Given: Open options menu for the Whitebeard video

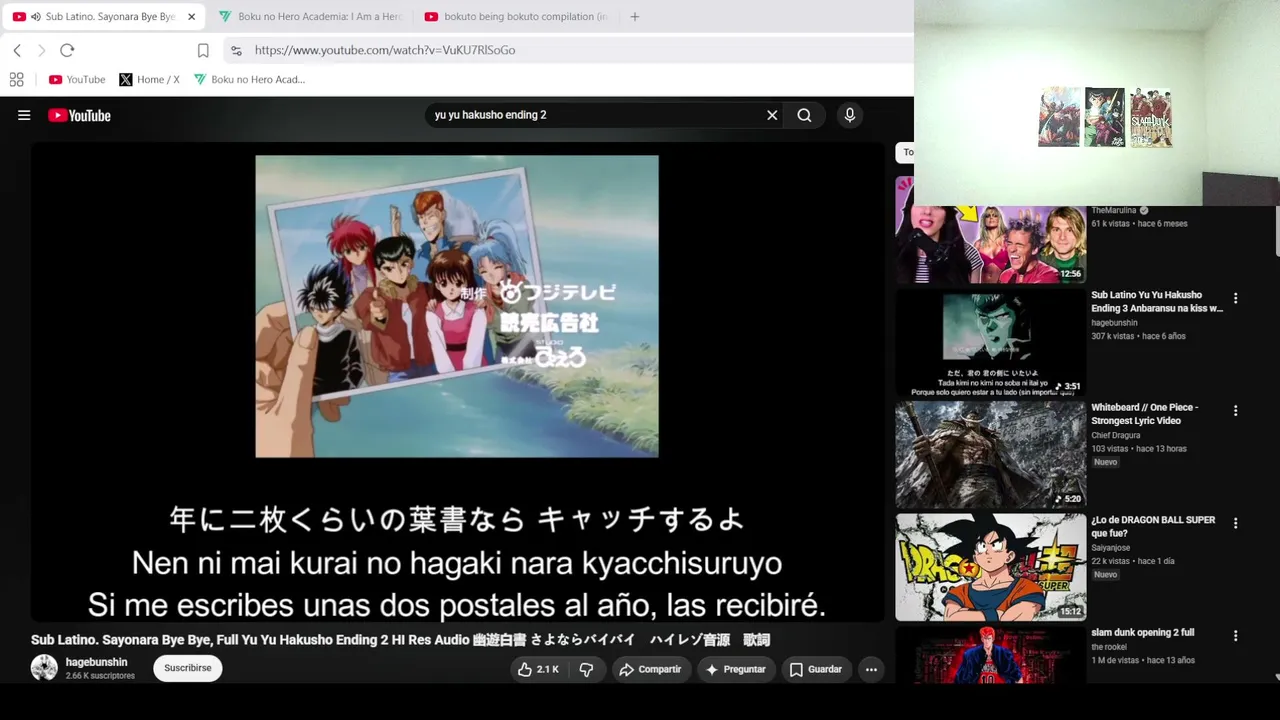Looking at the screenshot, I should [1235, 411].
